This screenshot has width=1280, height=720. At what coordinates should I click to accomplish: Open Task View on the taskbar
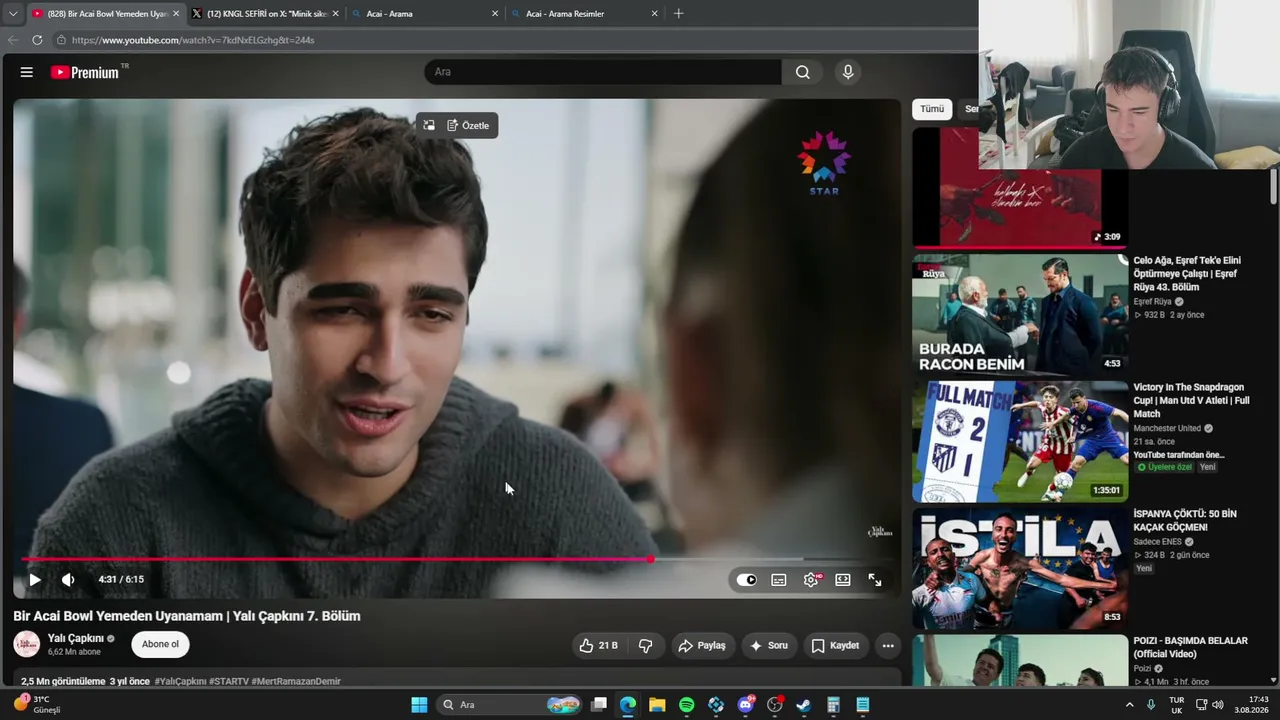click(x=599, y=705)
